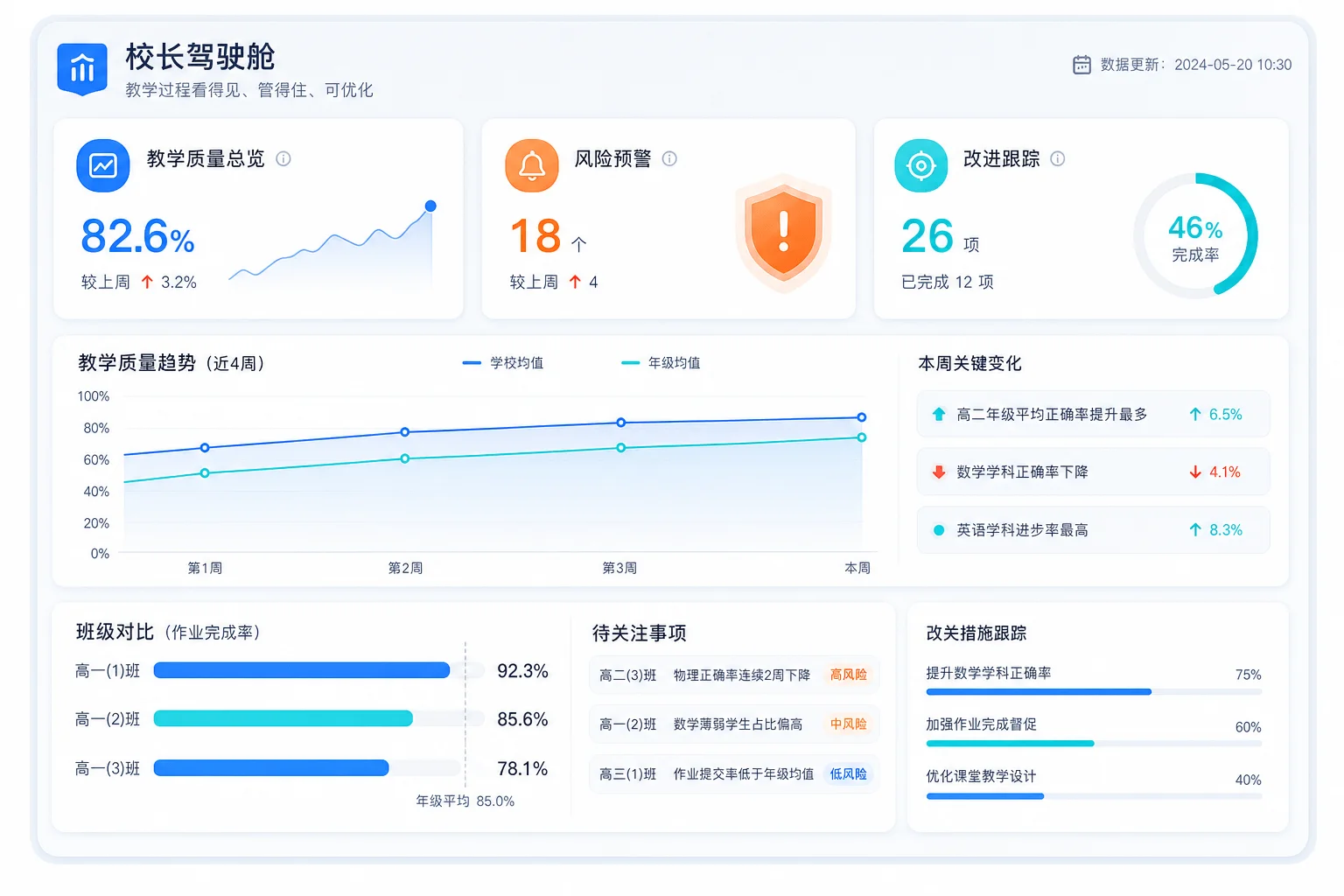
Task: Click the 高风险 tag
Action: pyautogui.click(x=849, y=675)
